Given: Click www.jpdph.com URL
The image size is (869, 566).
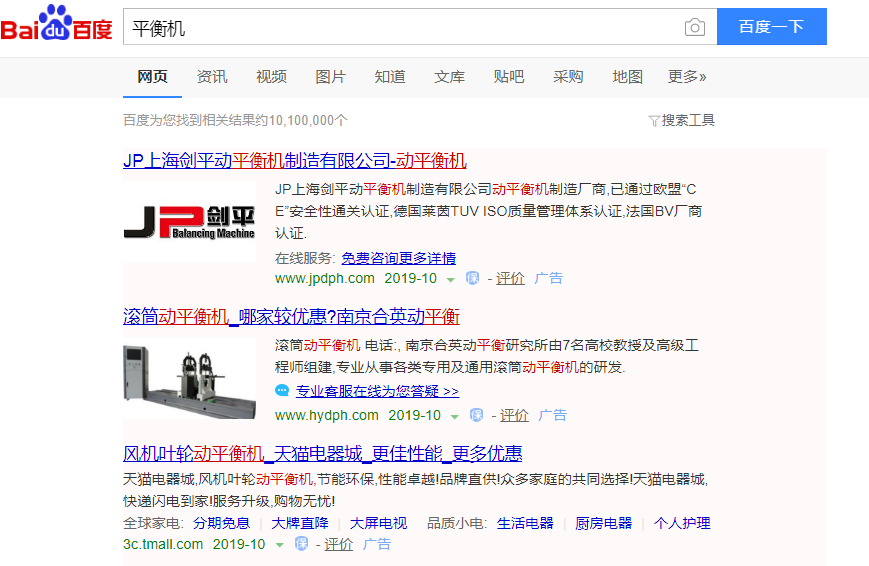Looking at the screenshot, I should coord(325,278).
